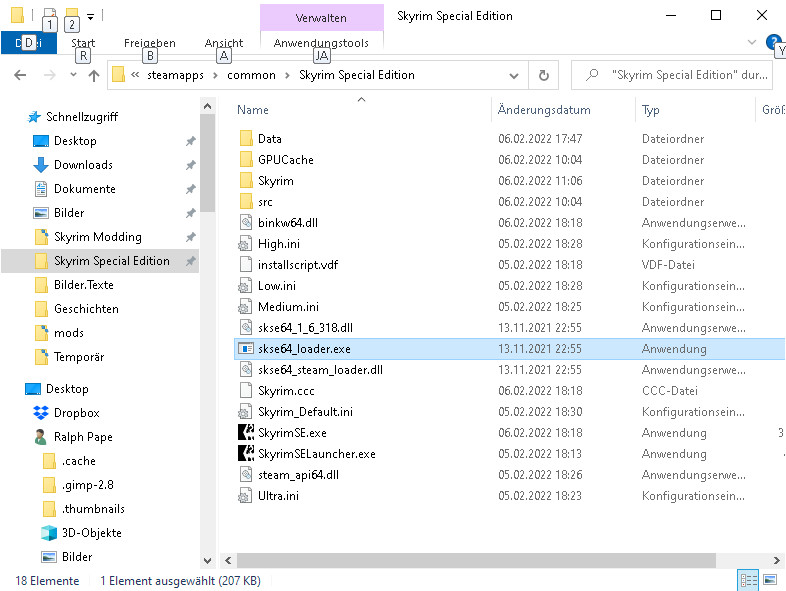The width and height of the screenshot is (786, 591).
Task: Switch to details view layout button
Action: (748, 580)
